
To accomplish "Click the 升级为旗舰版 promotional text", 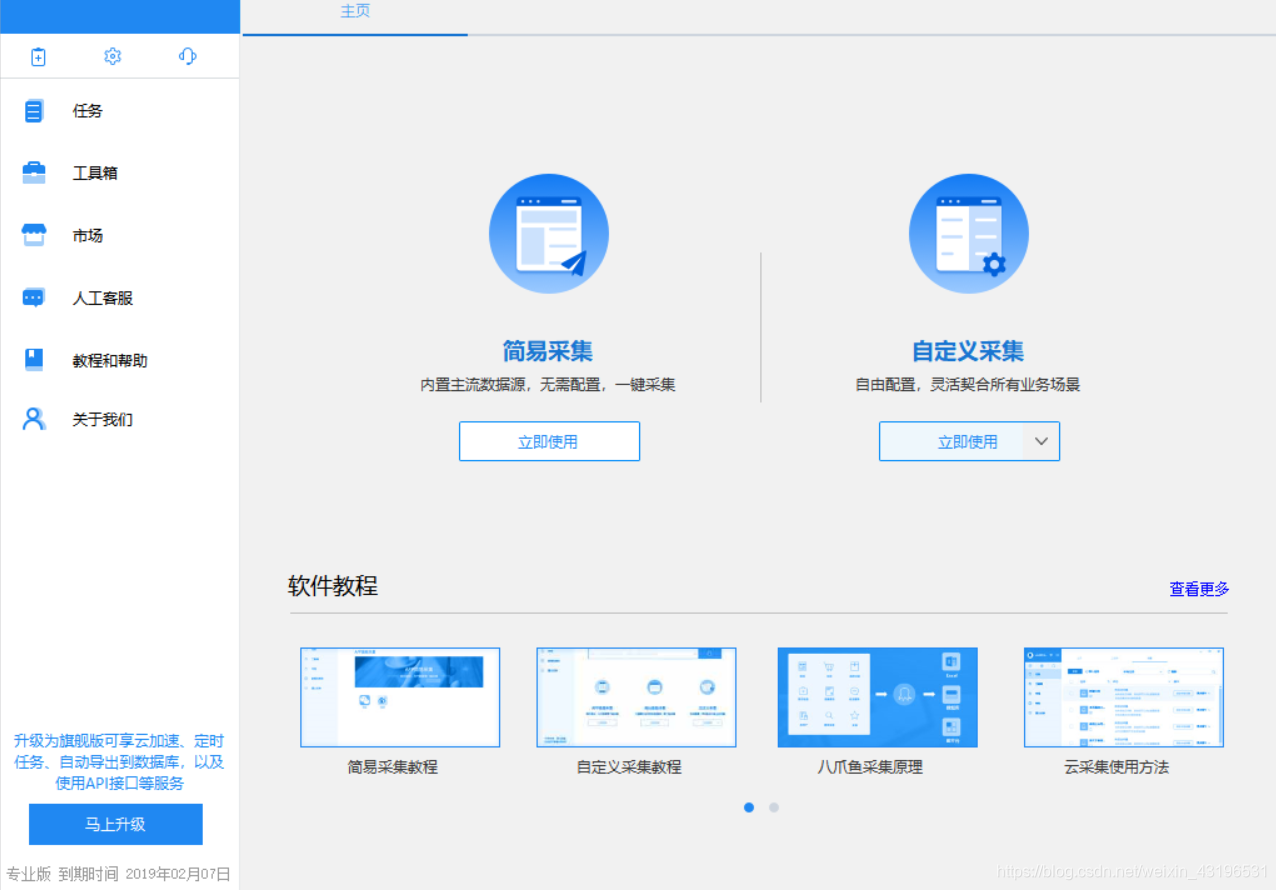I will (119, 762).
